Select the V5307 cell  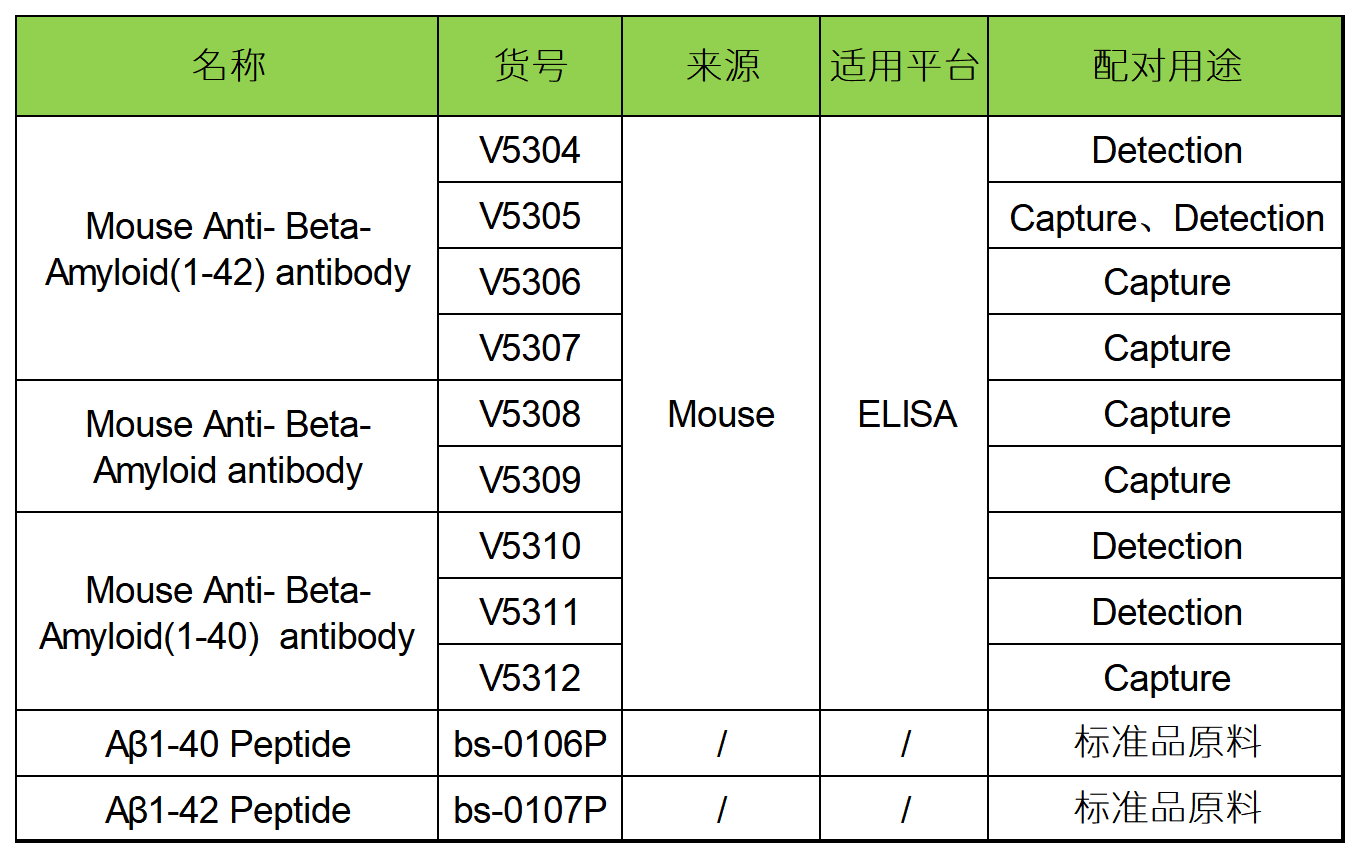(530, 348)
